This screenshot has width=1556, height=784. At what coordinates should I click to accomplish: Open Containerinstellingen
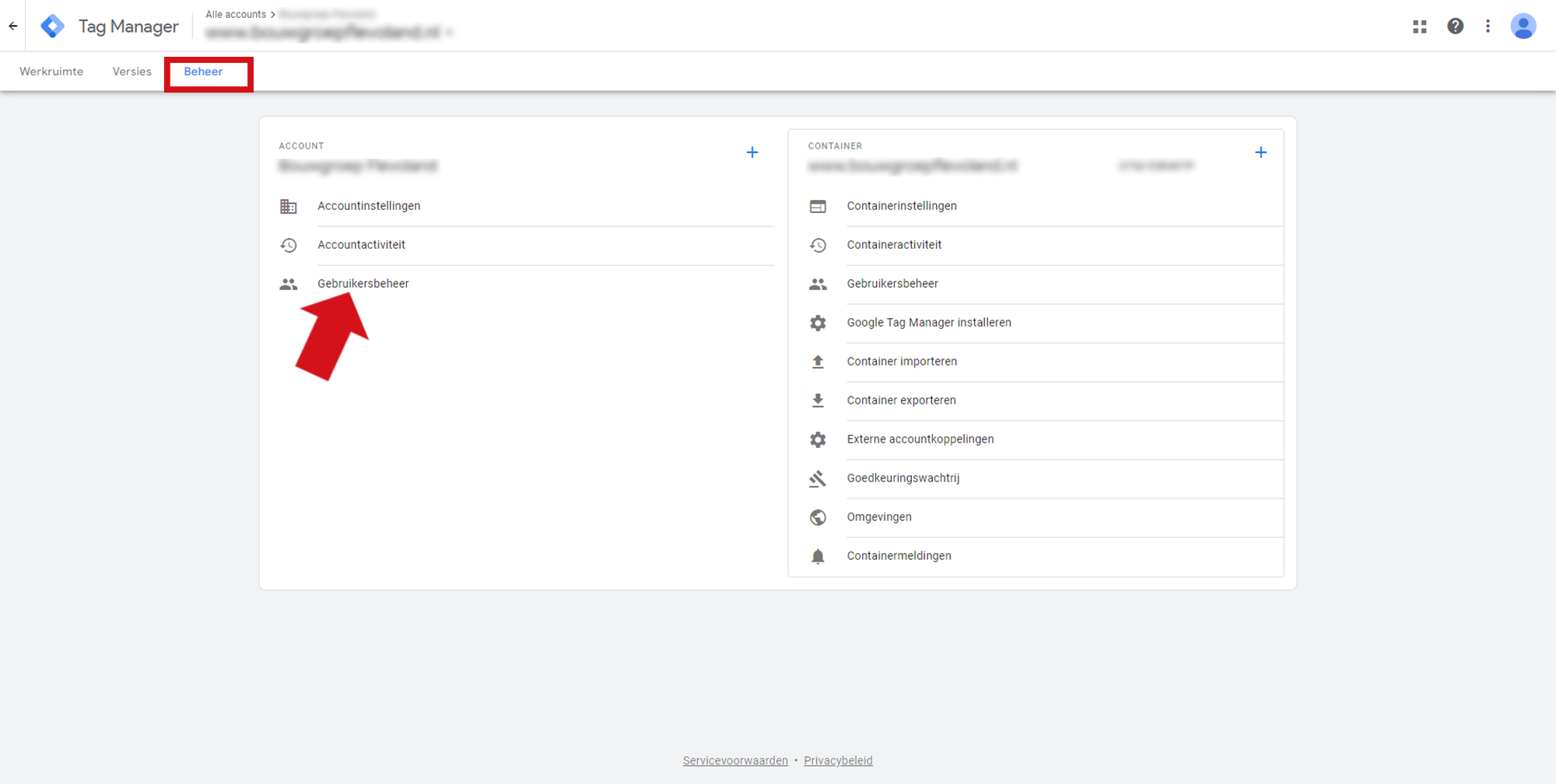click(902, 206)
